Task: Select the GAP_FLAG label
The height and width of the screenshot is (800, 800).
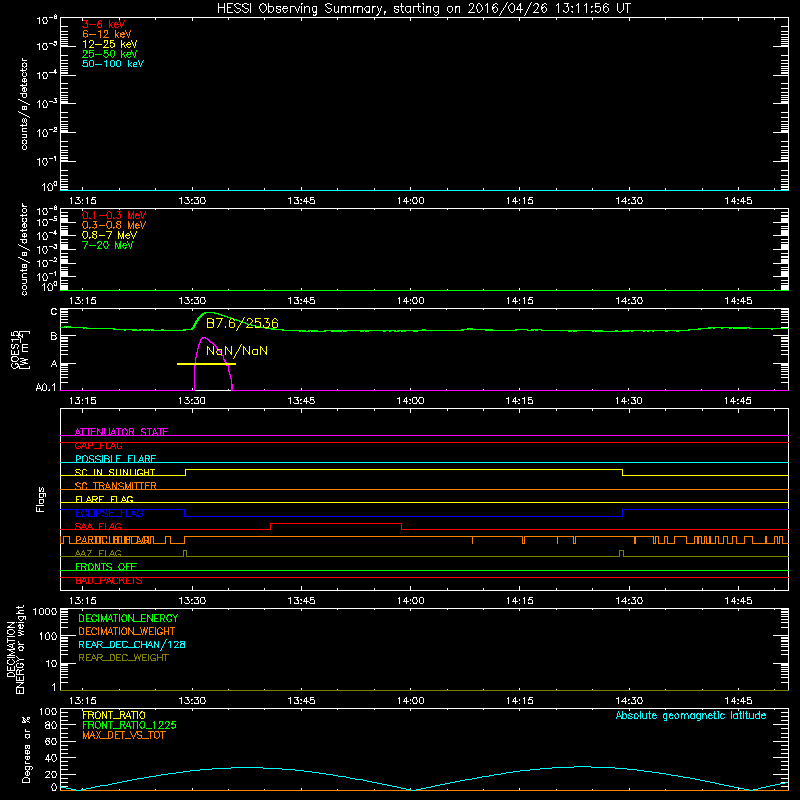Action: [x=98, y=445]
